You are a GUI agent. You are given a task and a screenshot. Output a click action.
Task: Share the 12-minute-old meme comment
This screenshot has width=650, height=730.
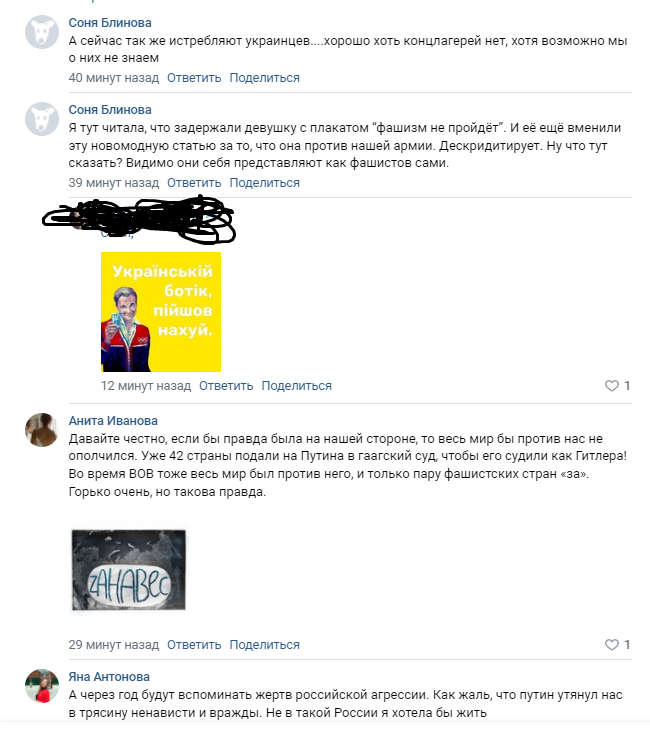[x=297, y=386]
